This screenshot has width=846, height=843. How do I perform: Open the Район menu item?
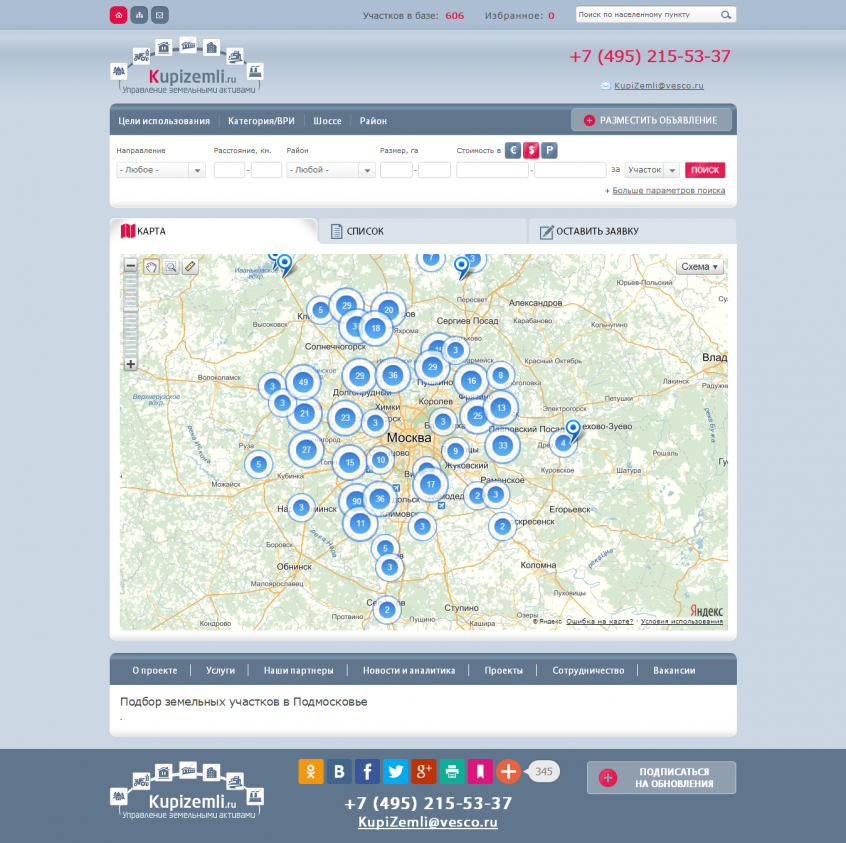pos(373,121)
